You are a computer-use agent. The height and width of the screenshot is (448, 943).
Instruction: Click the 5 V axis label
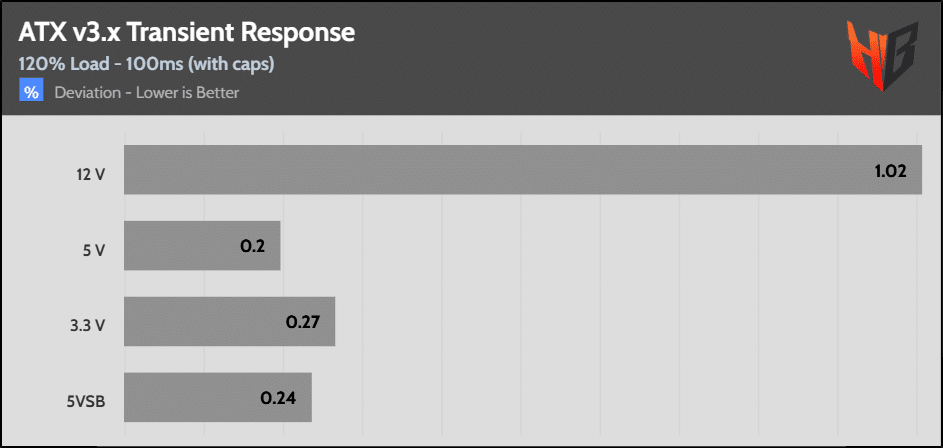click(x=95, y=251)
